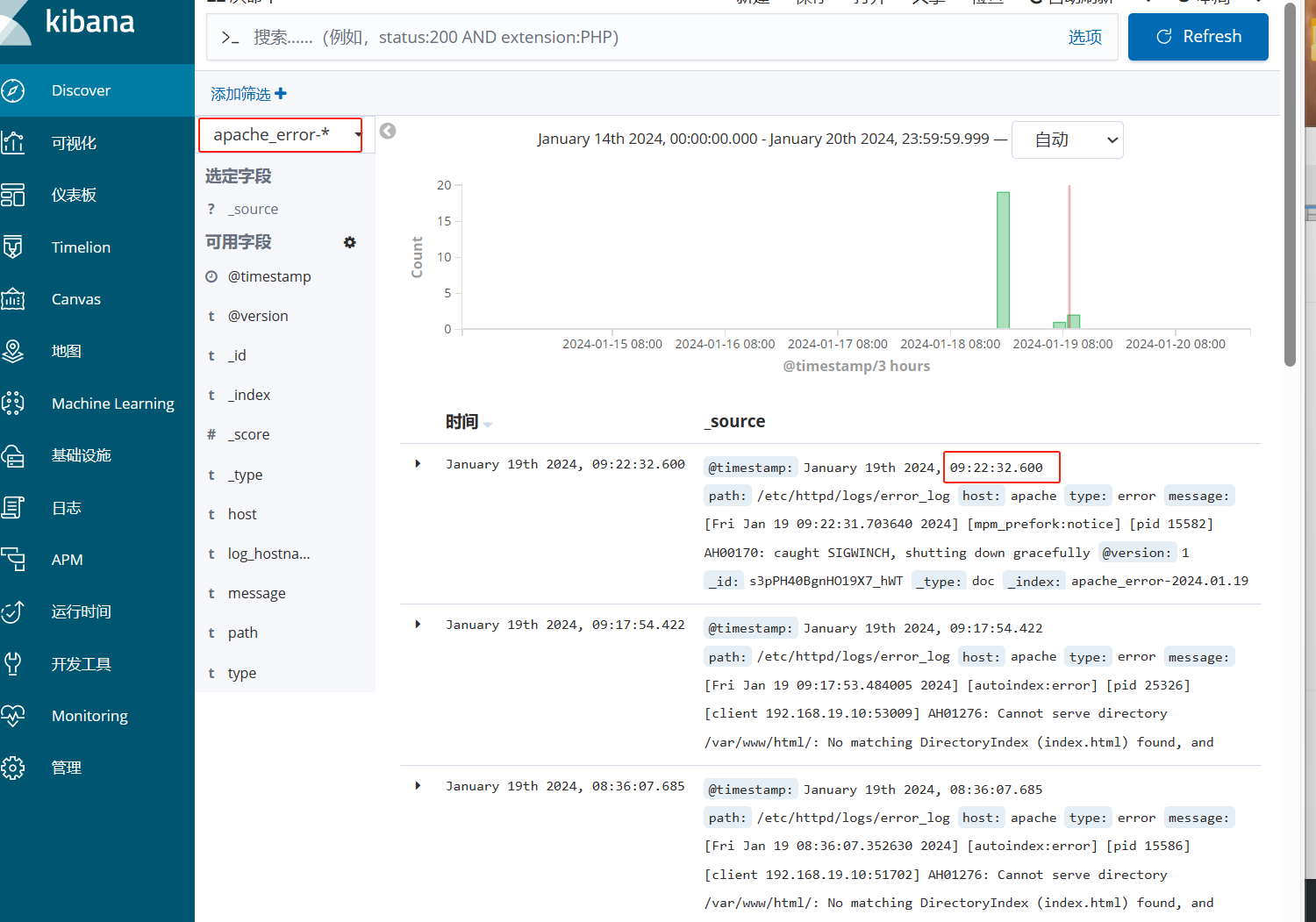Viewport: 1316px width, 922px height.
Task: Open the Monitoring heartbeat icon
Action: click(x=12, y=716)
